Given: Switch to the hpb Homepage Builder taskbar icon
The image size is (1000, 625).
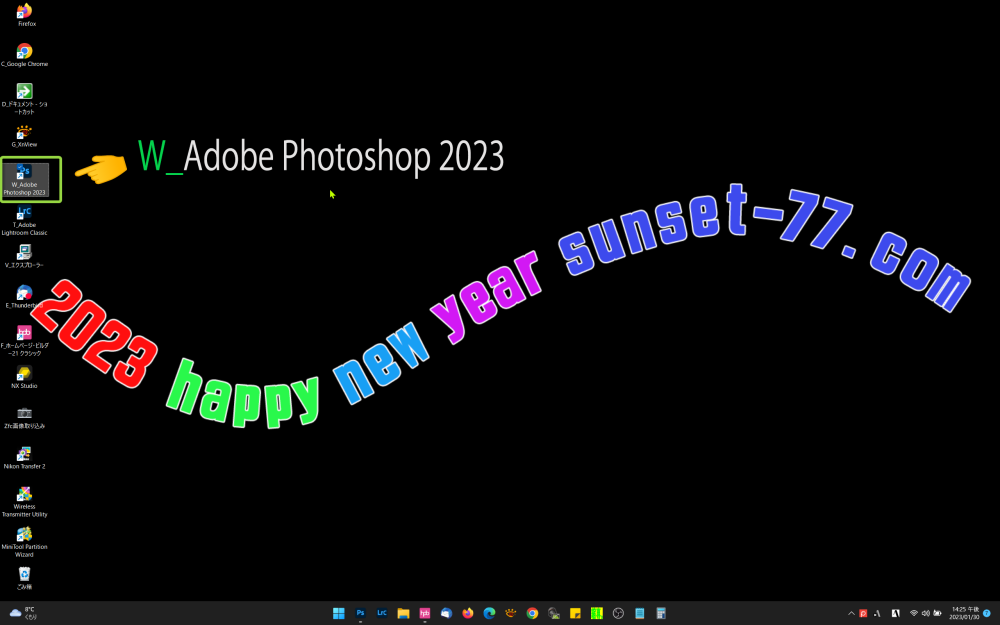Looking at the screenshot, I should pyautogui.click(x=425, y=614).
